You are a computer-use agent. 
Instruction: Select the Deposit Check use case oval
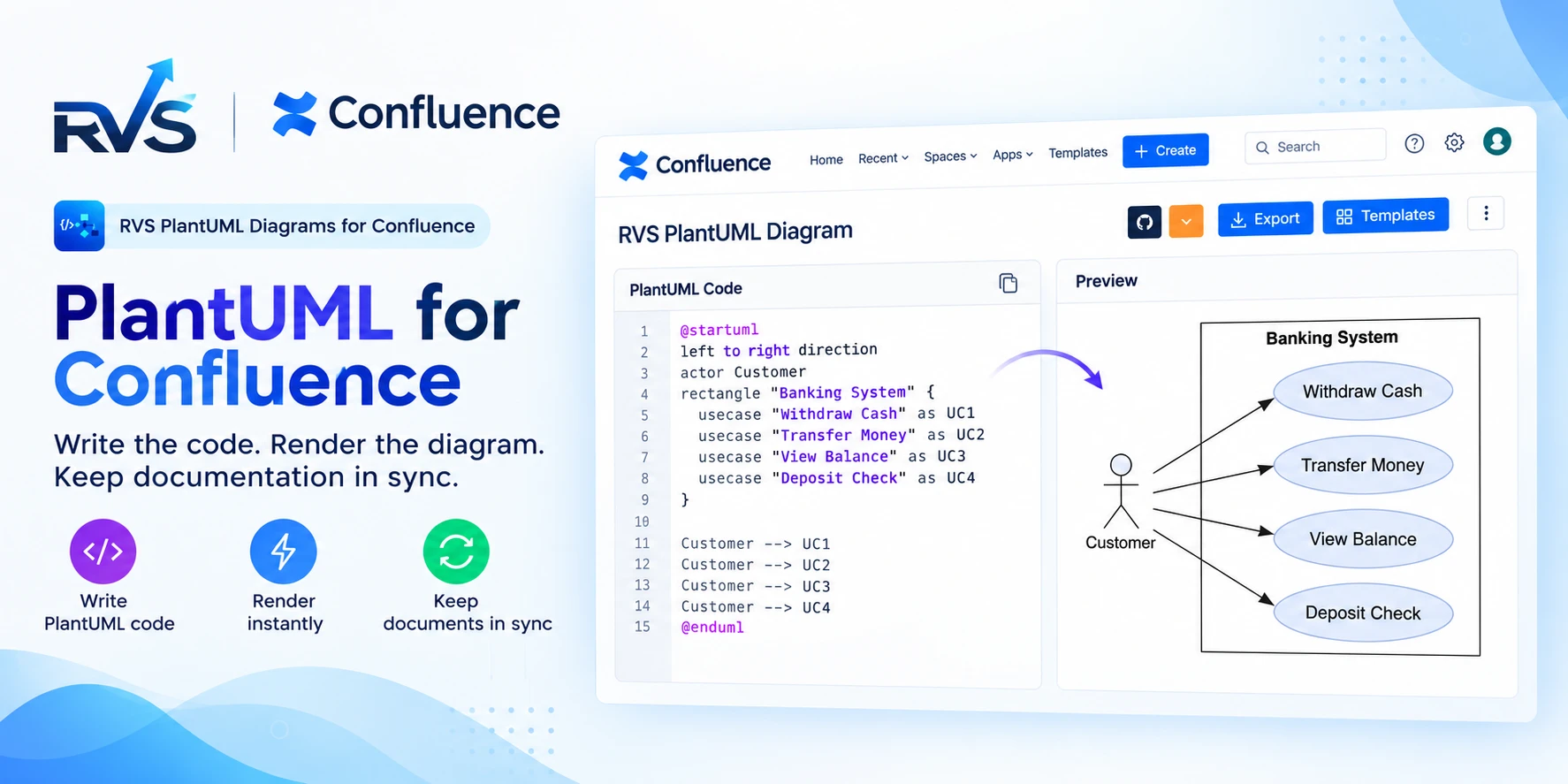tap(1362, 613)
